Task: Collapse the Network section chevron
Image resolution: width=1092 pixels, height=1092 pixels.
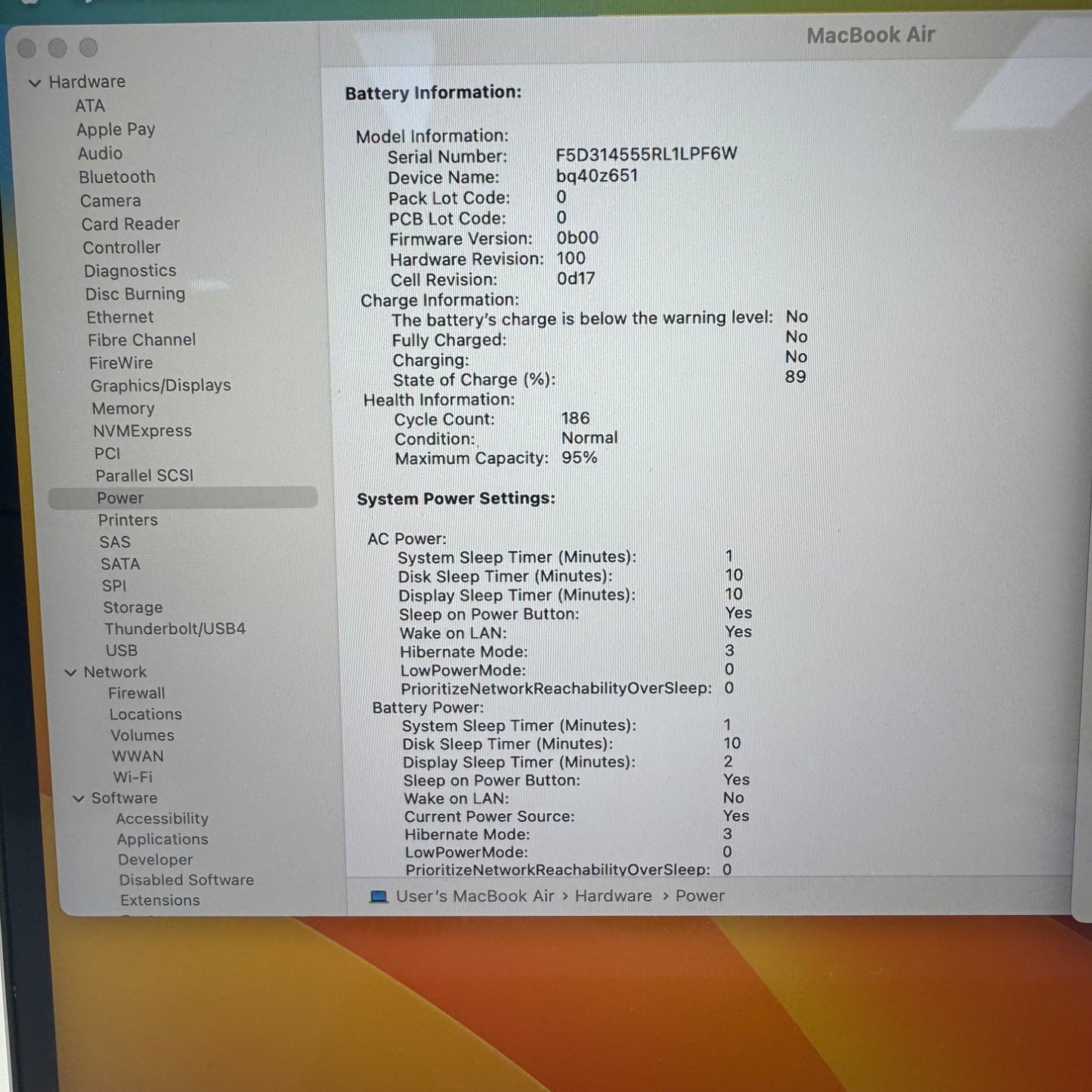Action: point(70,672)
